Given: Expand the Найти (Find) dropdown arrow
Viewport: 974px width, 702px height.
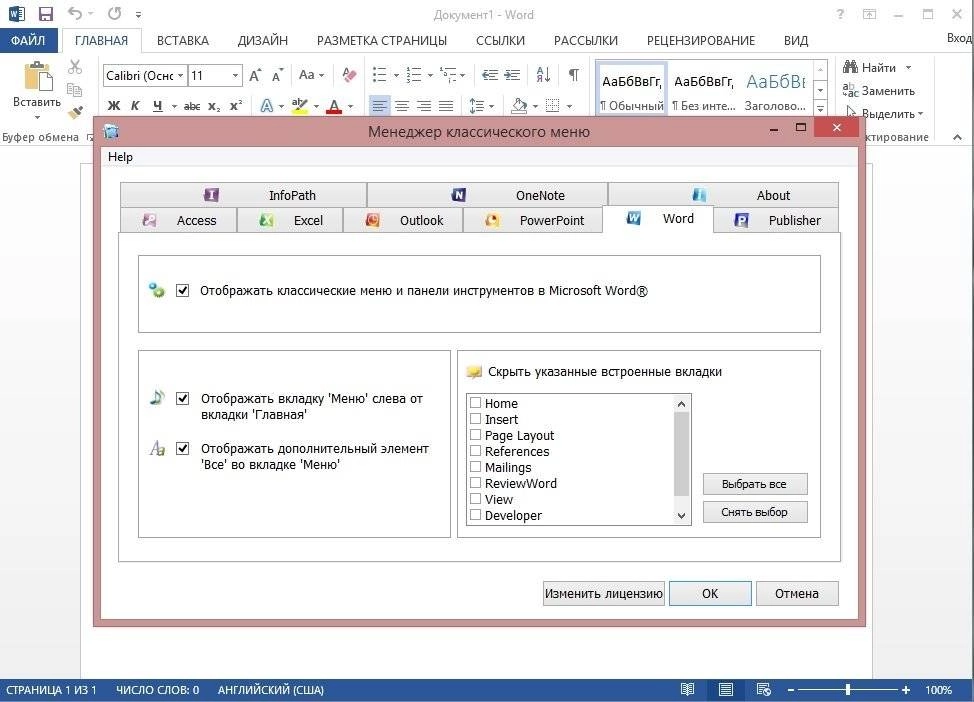Looking at the screenshot, I should coord(909,67).
